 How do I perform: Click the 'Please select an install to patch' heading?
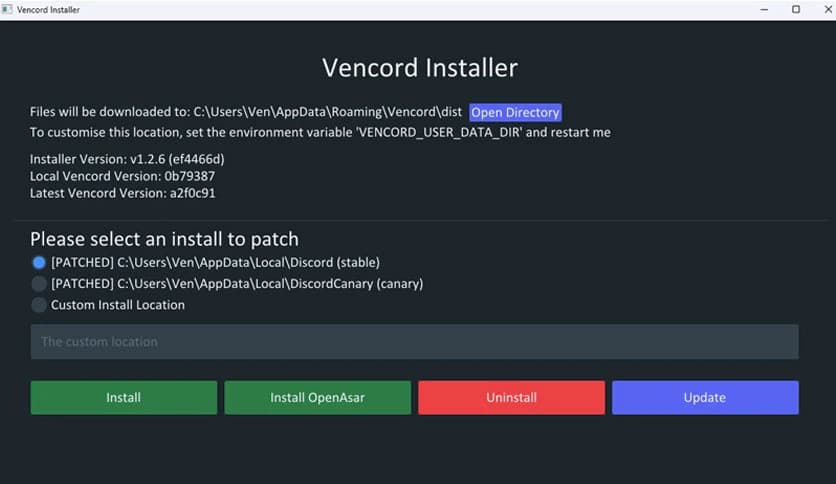pyautogui.click(x=164, y=239)
